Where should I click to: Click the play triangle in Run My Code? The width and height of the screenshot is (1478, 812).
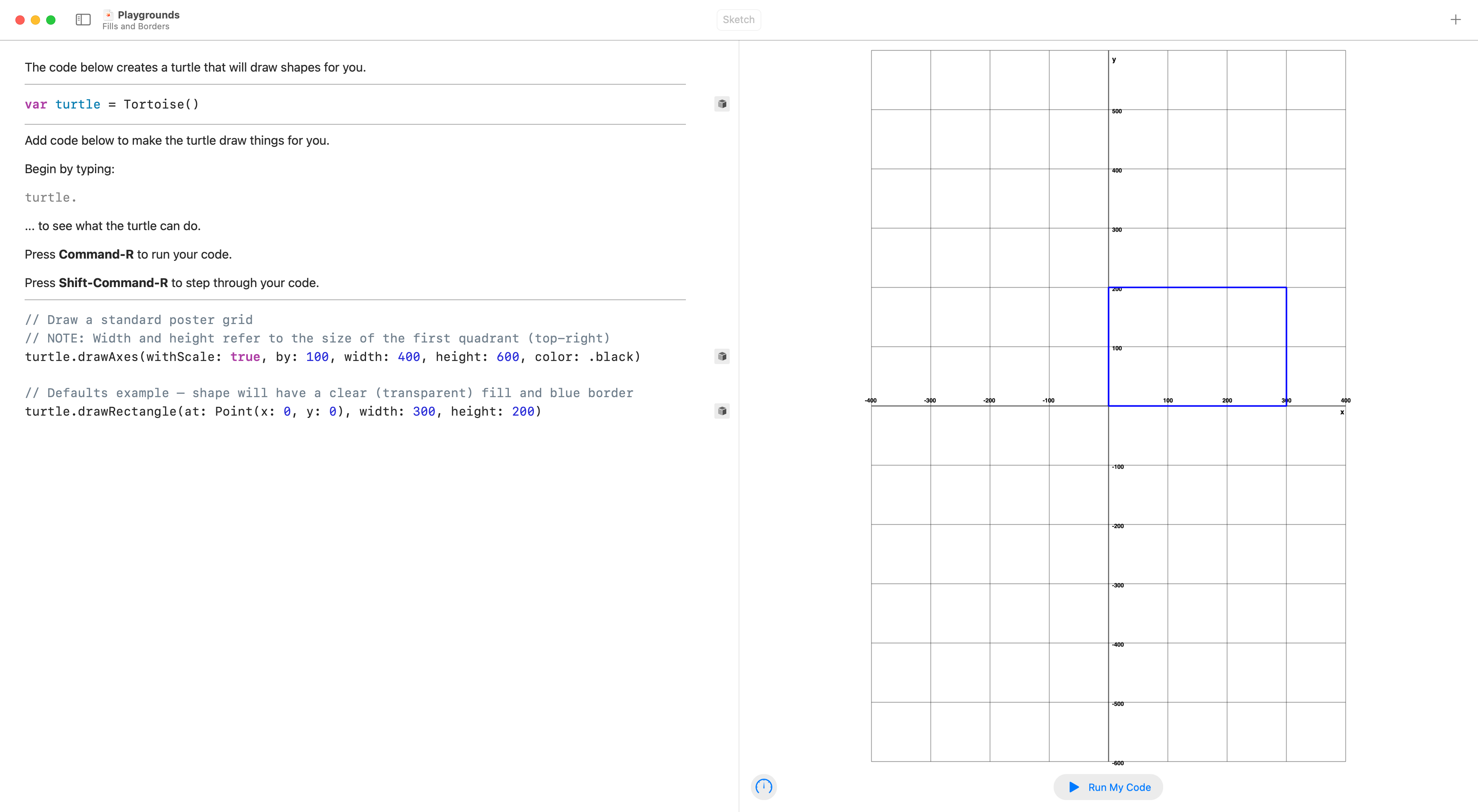click(1074, 787)
